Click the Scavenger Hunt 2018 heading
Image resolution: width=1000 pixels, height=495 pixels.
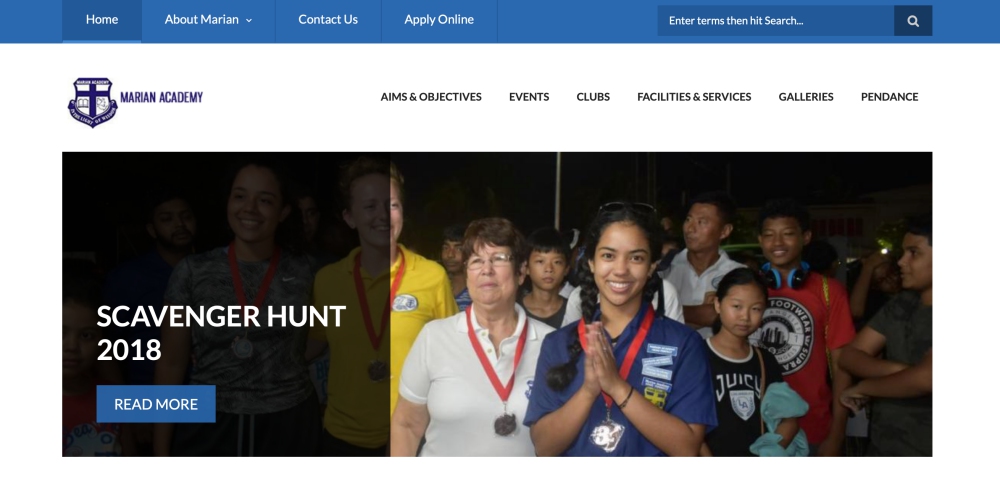[x=221, y=333]
